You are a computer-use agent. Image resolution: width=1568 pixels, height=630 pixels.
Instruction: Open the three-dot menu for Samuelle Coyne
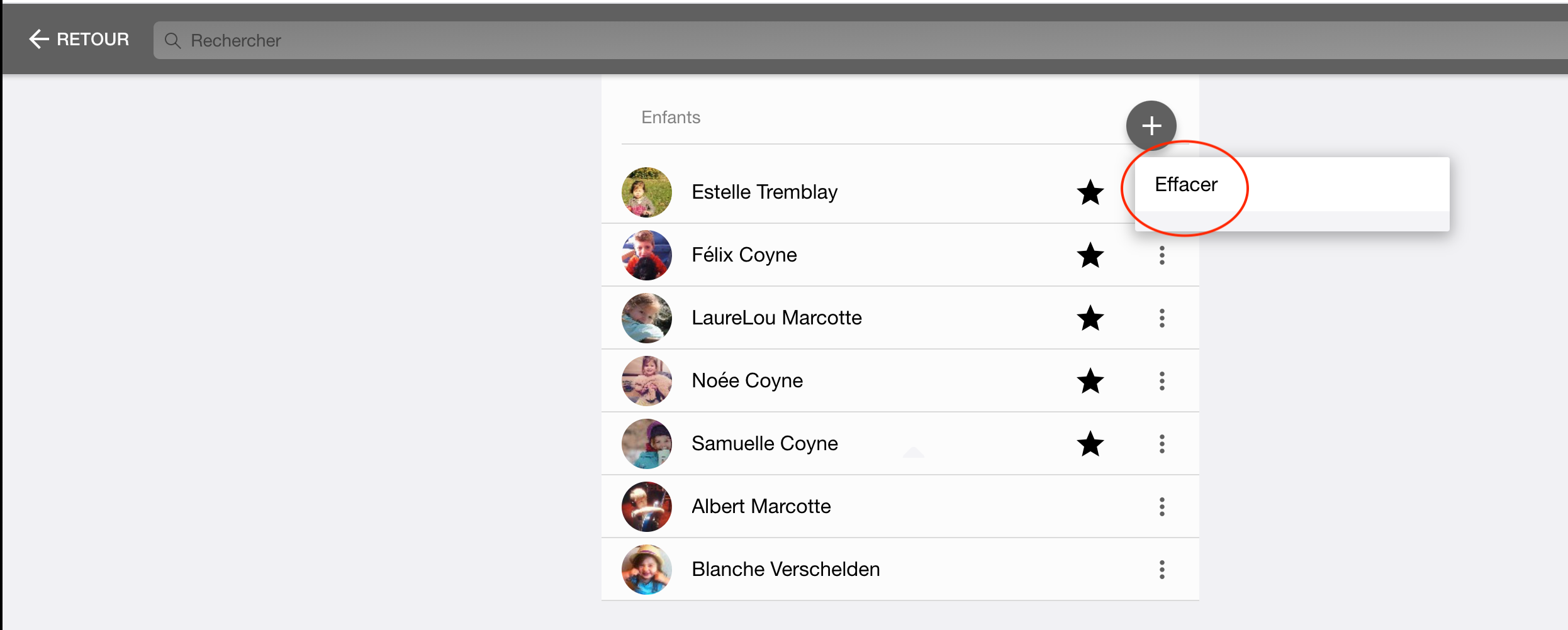pyautogui.click(x=1162, y=444)
